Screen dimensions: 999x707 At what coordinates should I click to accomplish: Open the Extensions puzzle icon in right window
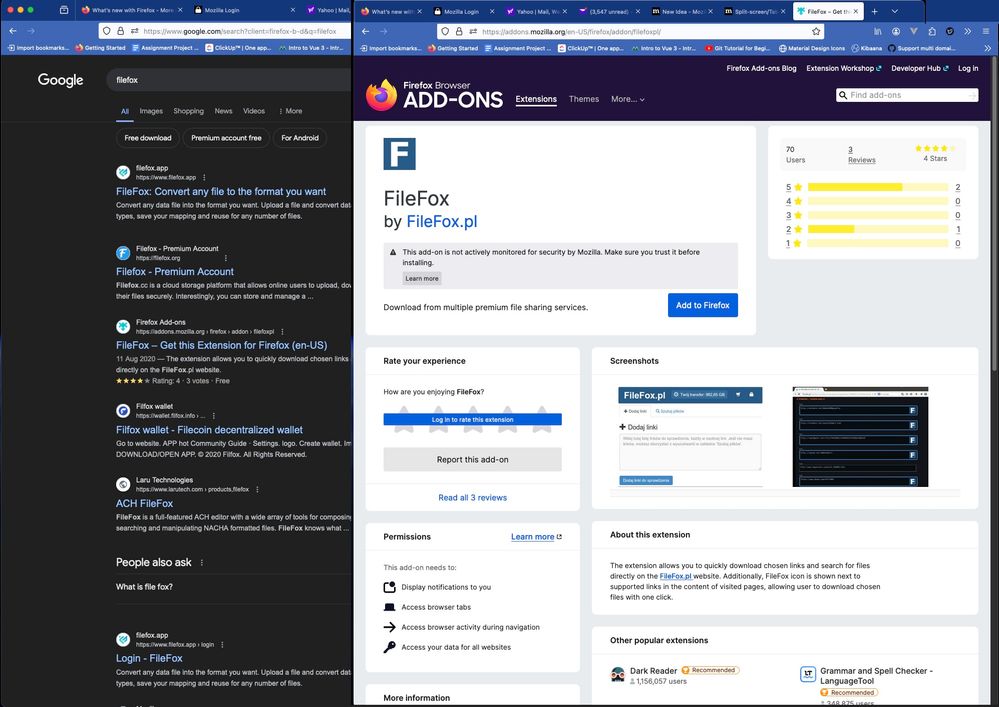(931, 31)
